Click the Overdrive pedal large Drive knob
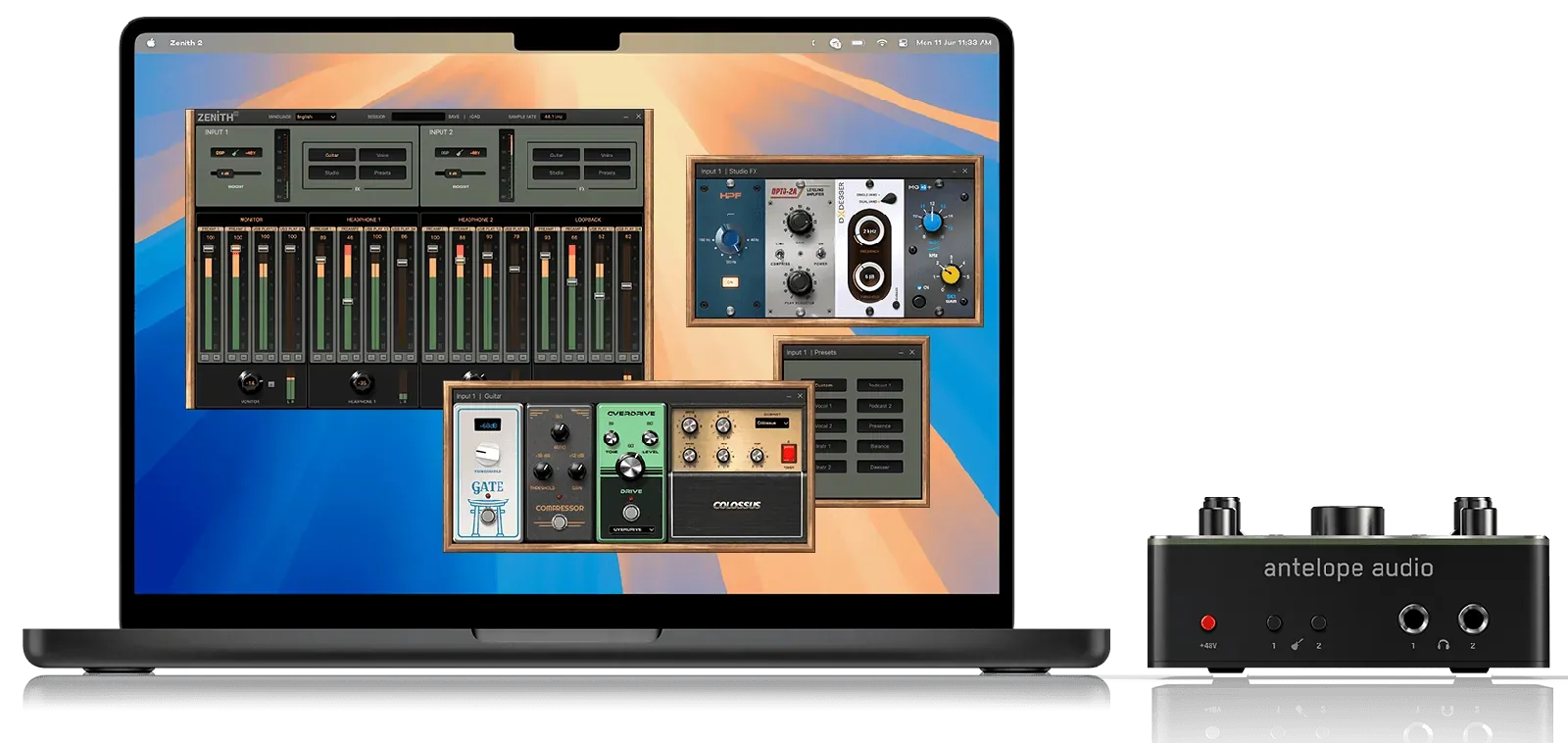The height and width of the screenshot is (743, 1568). (x=630, y=467)
